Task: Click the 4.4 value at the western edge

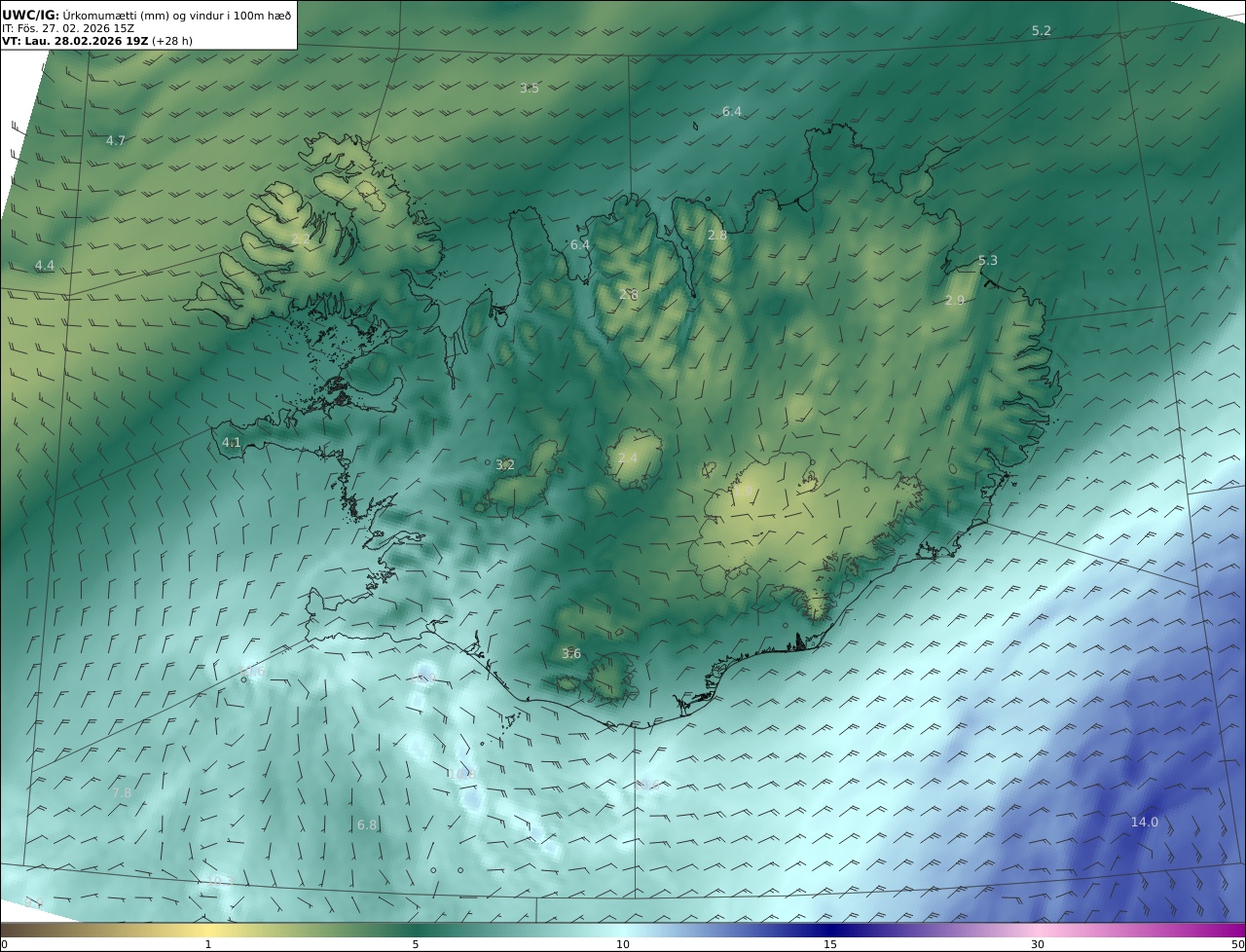Action: [x=45, y=266]
